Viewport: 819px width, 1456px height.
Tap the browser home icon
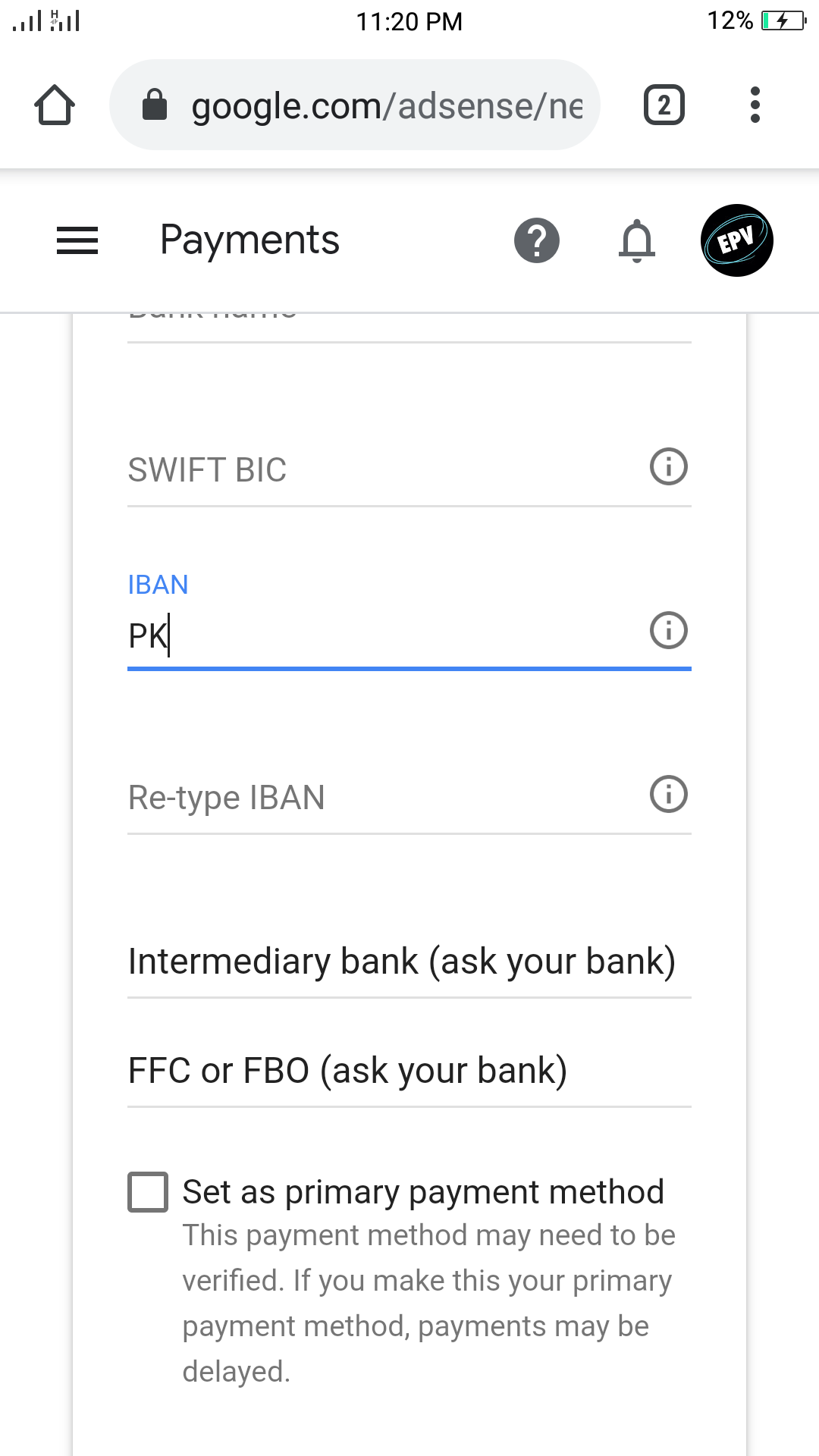(55, 105)
